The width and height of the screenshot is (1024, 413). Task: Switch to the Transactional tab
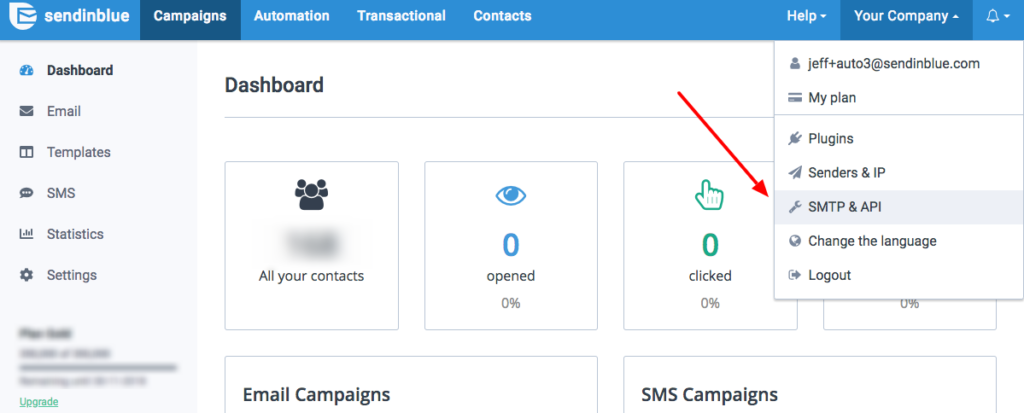[x=401, y=16]
